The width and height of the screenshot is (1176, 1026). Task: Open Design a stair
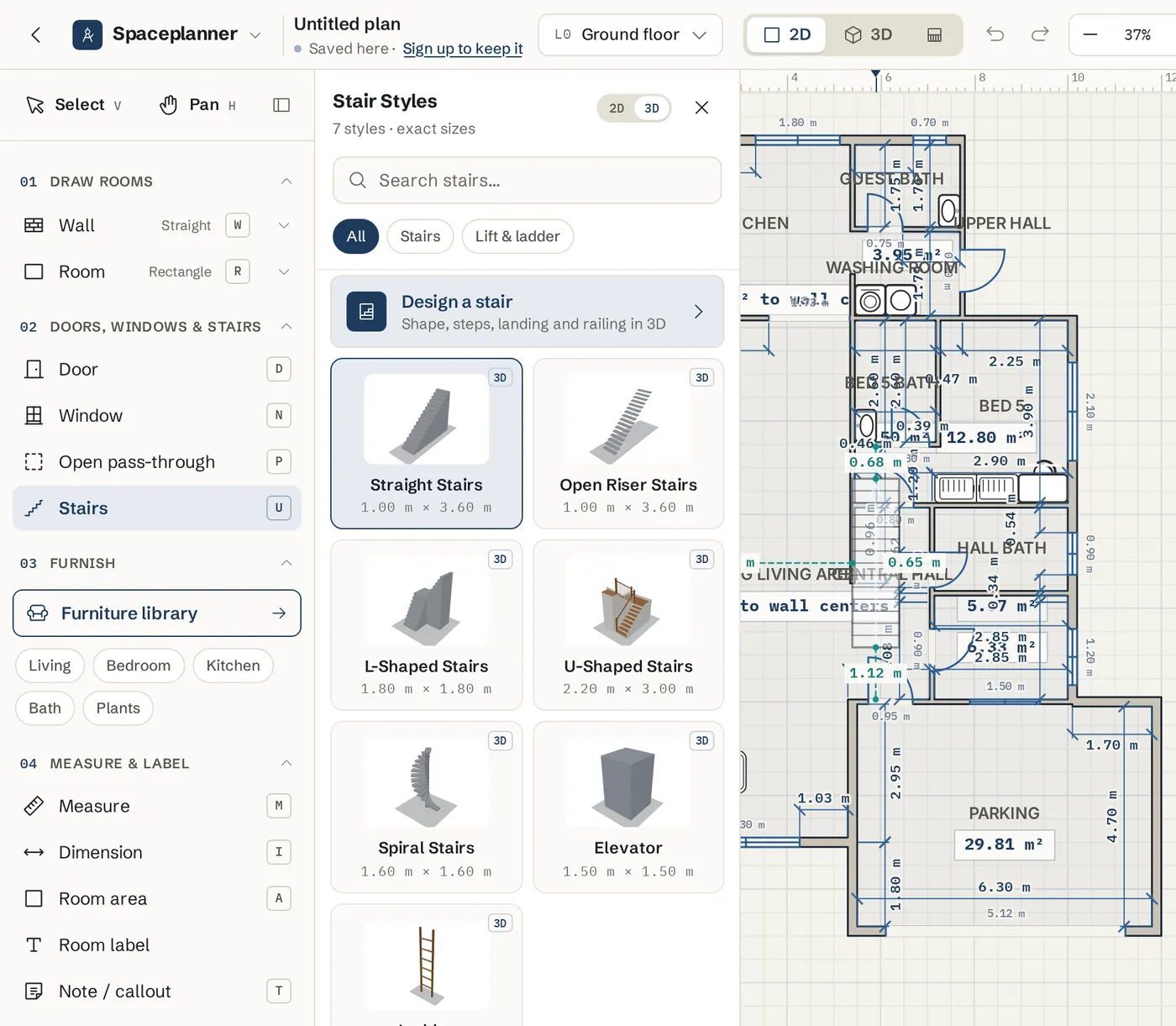(x=528, y=312)
